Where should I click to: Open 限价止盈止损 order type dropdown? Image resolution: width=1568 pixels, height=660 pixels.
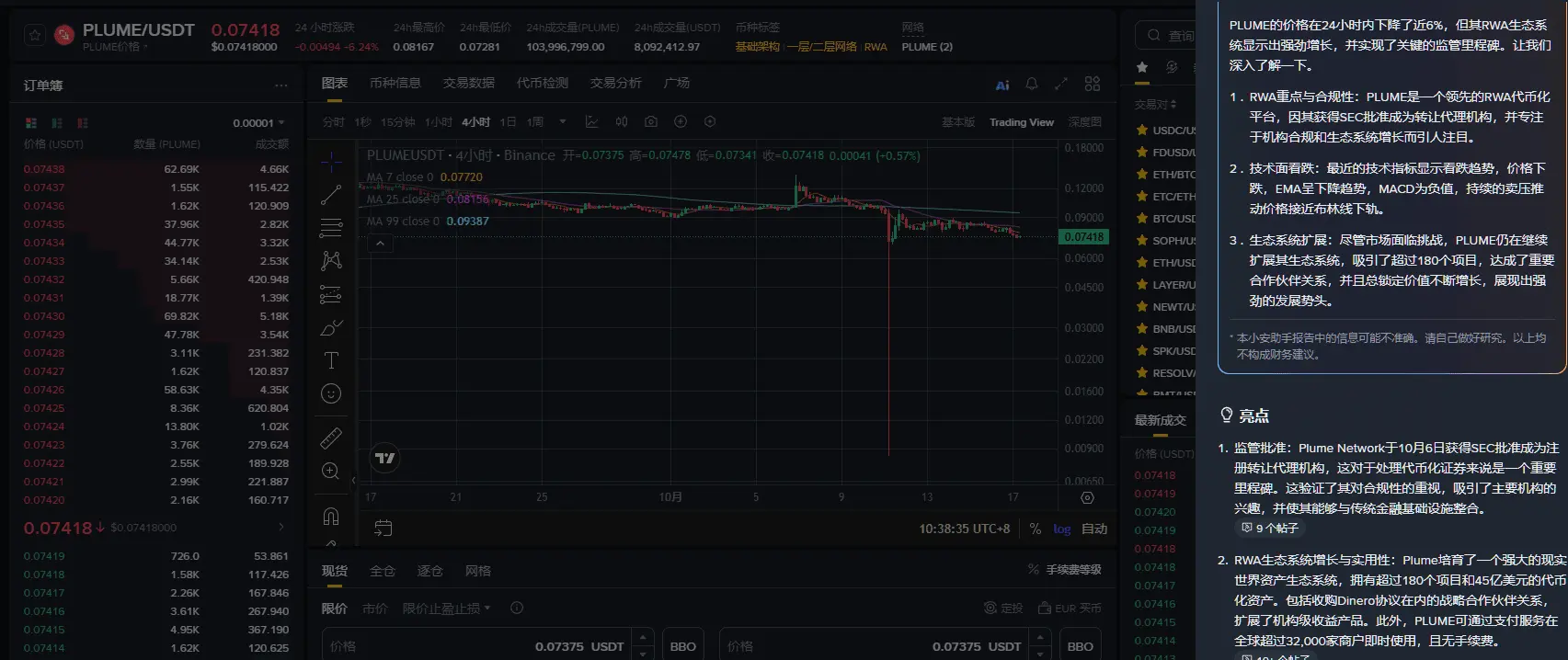pyautogui.click(x=447, y=609)
